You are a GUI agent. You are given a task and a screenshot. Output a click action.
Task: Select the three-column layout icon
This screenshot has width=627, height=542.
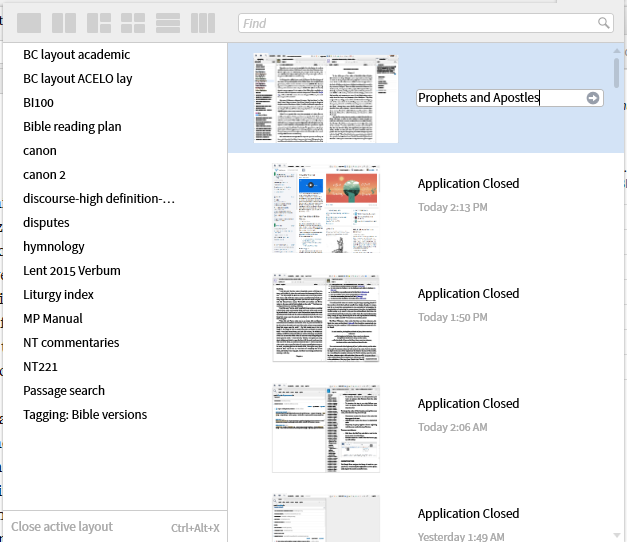[x=203, y=23]
